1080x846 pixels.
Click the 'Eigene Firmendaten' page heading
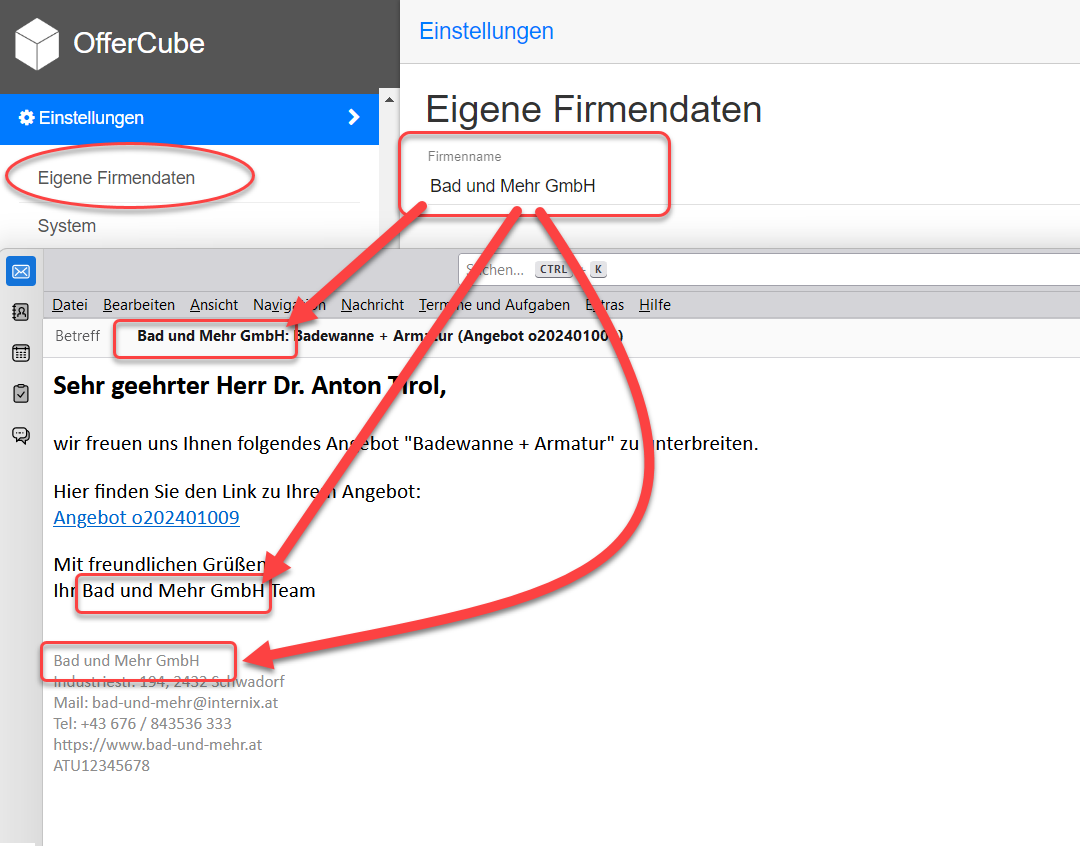(x=594, y=110)
